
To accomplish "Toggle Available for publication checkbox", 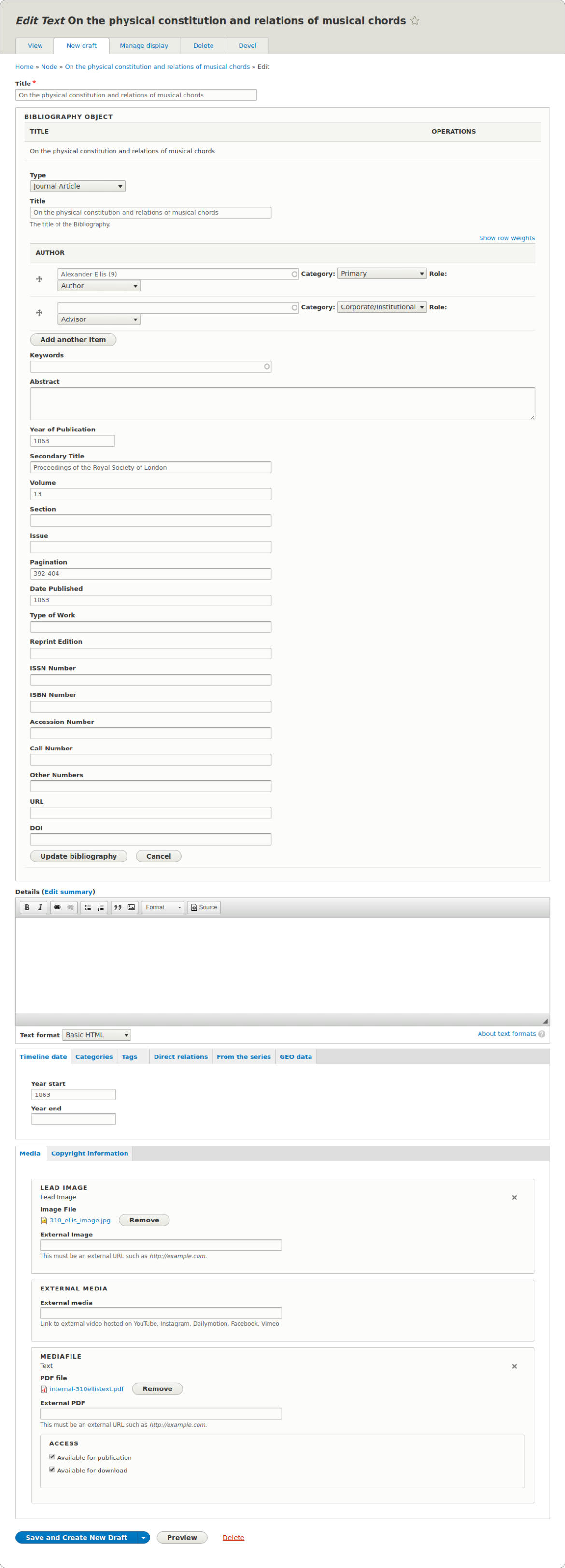I will pyautogui.click(x=52, y=1457).
